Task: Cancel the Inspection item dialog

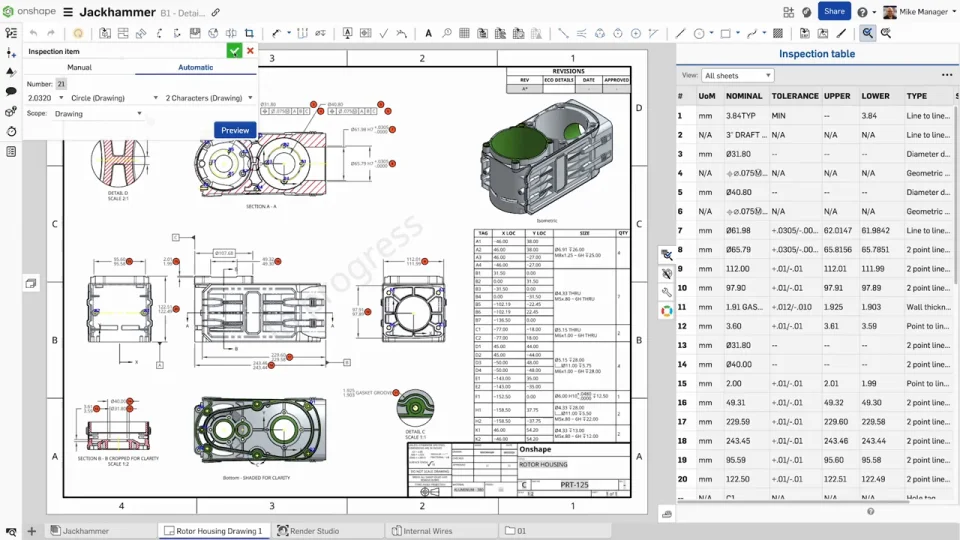Action: click(x=250, y=51)
